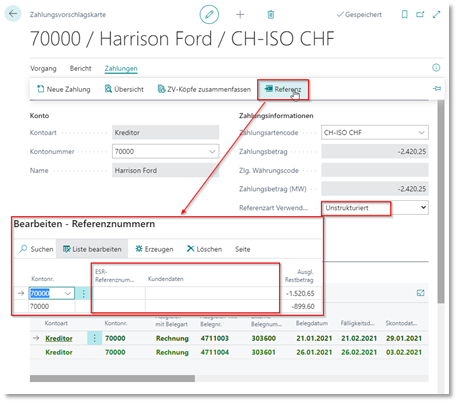Go back using the arrow button
The height and width of the screenshot is (403, 458).
(13, 14)
